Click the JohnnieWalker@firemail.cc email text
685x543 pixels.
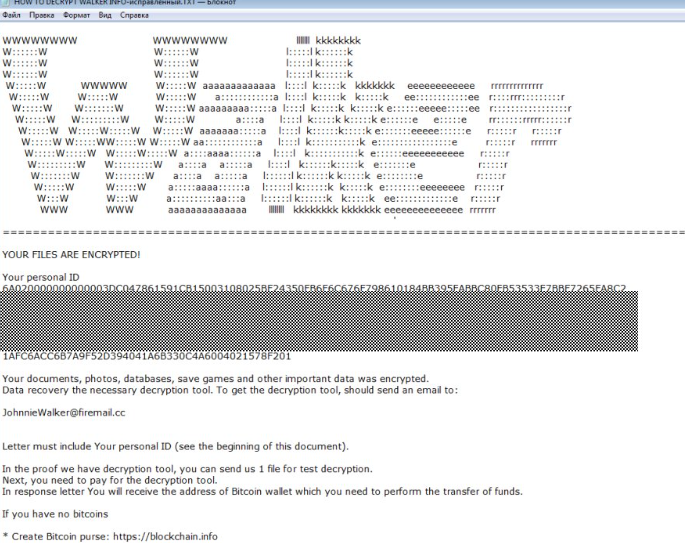click(64, 413)
